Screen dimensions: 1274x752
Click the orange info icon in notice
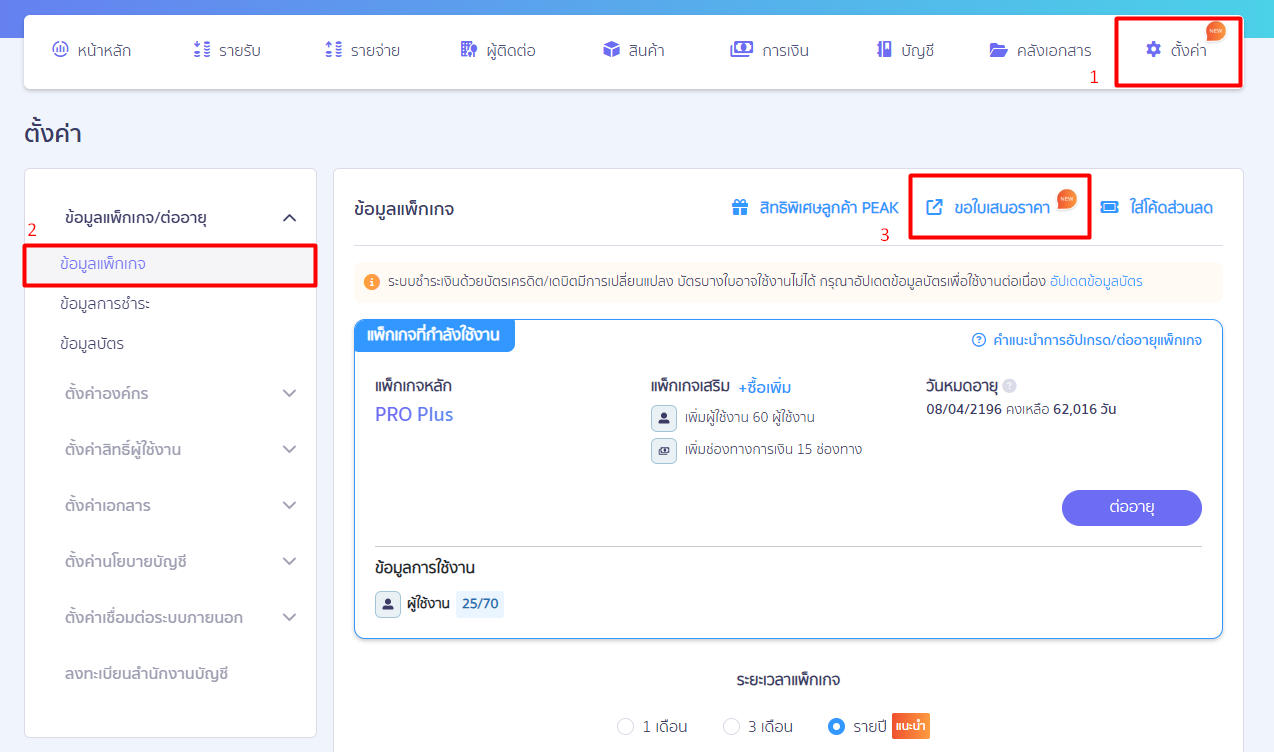click(x=372, y=282)
